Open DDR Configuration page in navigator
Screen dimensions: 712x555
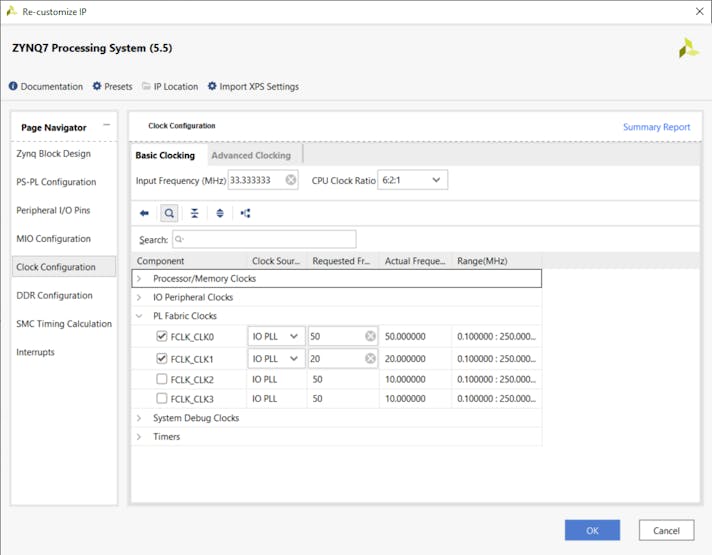pyautogui.click(x=56, y=296)
